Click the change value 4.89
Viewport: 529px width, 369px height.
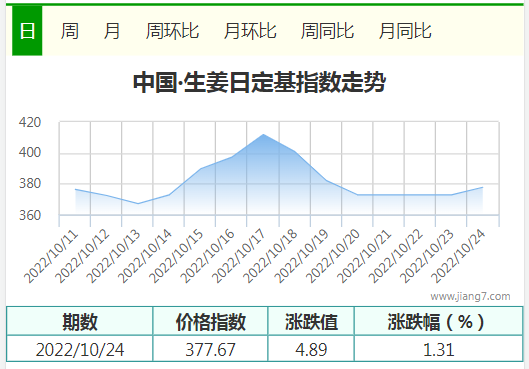pos(311,349)
